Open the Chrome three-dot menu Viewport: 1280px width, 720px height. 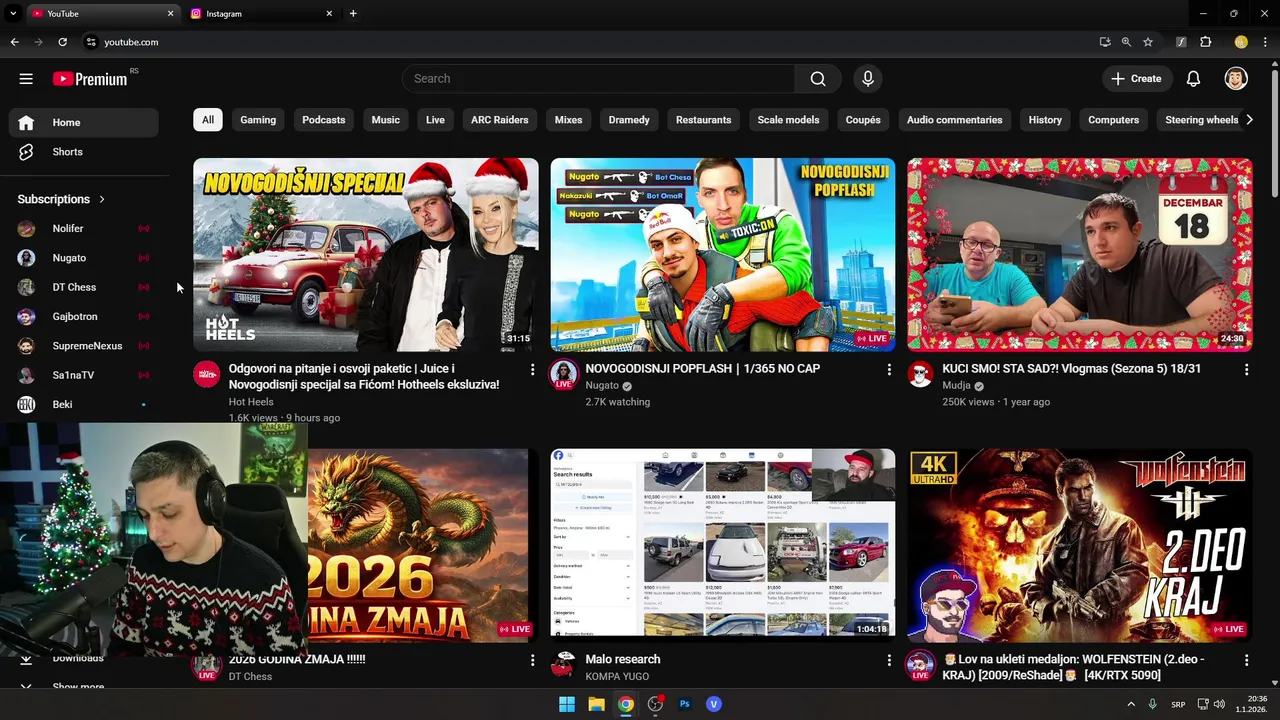coord(1266,42)
